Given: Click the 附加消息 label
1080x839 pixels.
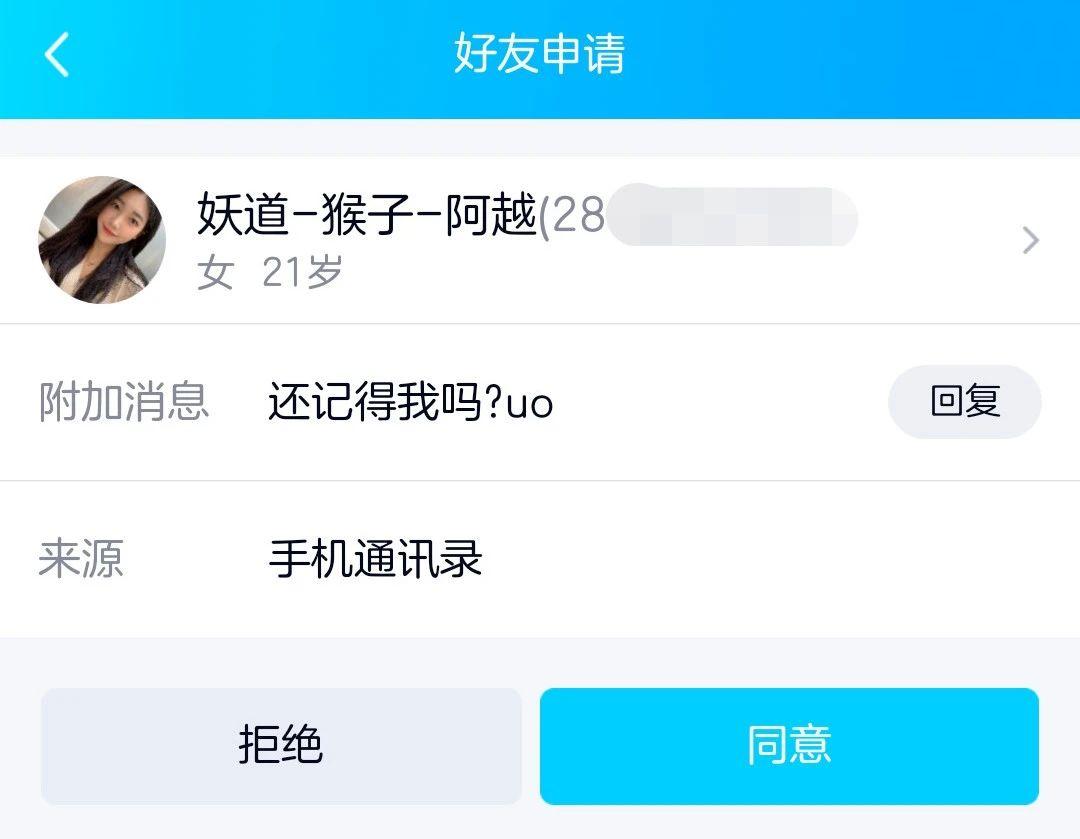Looking at the screenshot, I should (124, 402).
